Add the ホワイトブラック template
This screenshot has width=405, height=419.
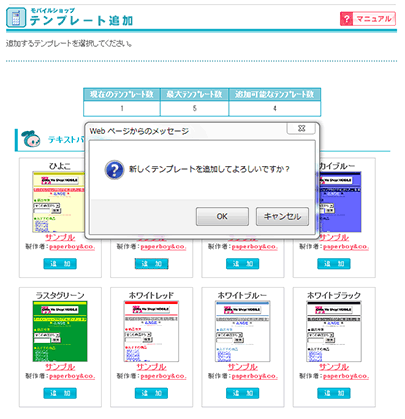click(x=334, y=393)
